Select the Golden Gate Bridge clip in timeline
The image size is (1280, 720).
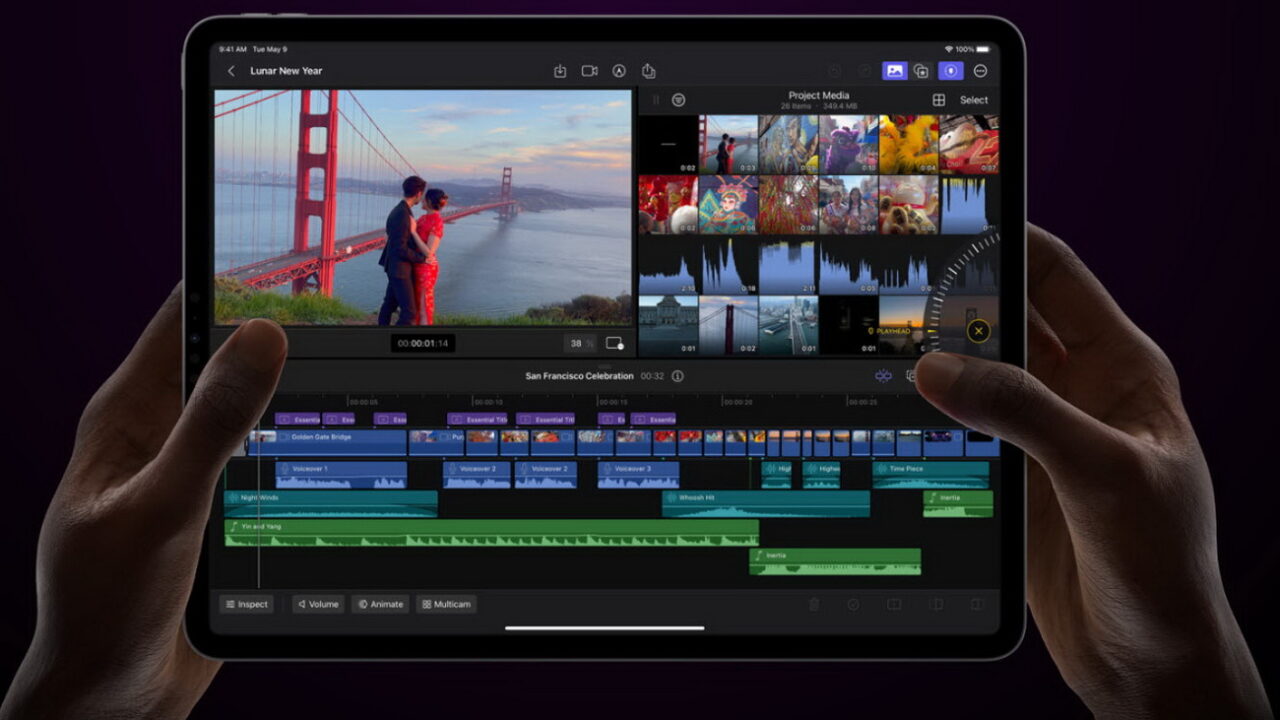tap(328, 443)
